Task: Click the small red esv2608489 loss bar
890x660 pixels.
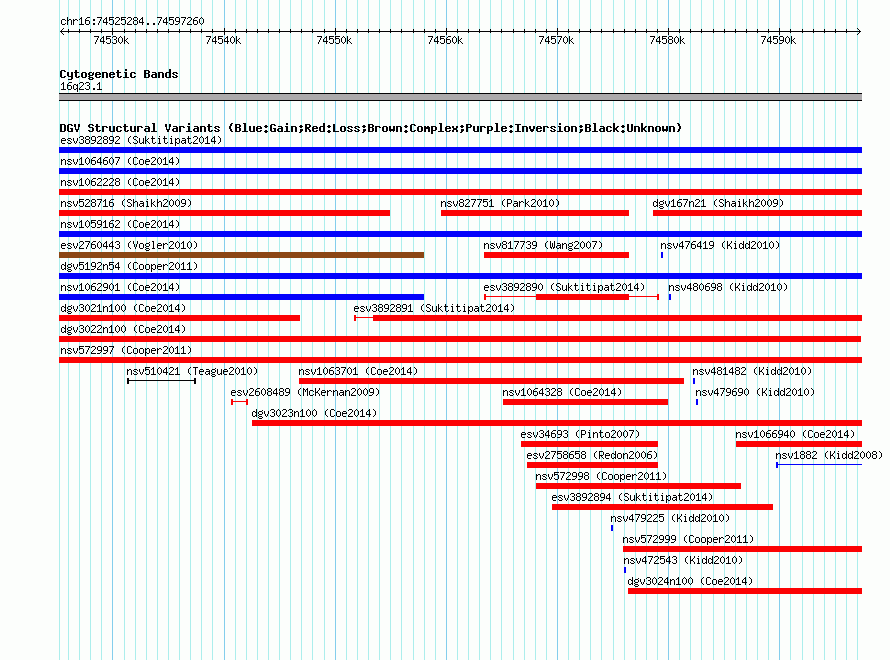Action: point(240,402)
